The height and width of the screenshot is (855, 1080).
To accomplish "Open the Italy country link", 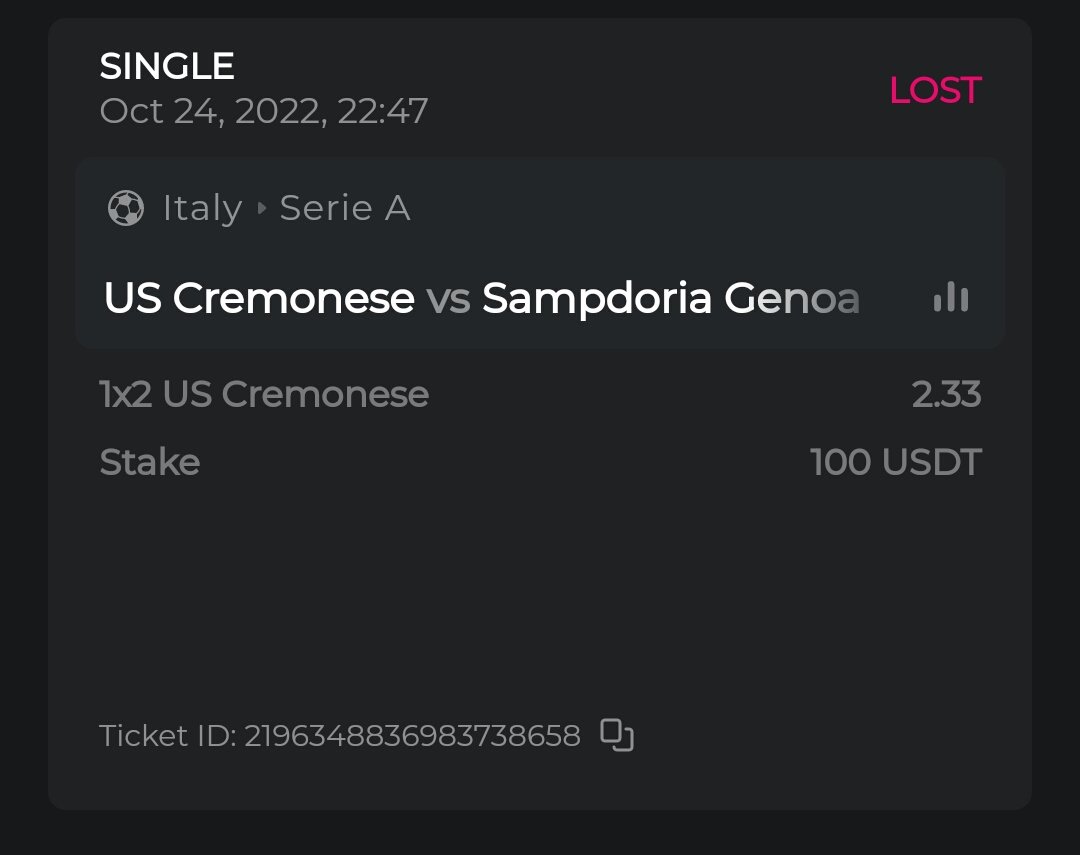I will tap(202, 208).
